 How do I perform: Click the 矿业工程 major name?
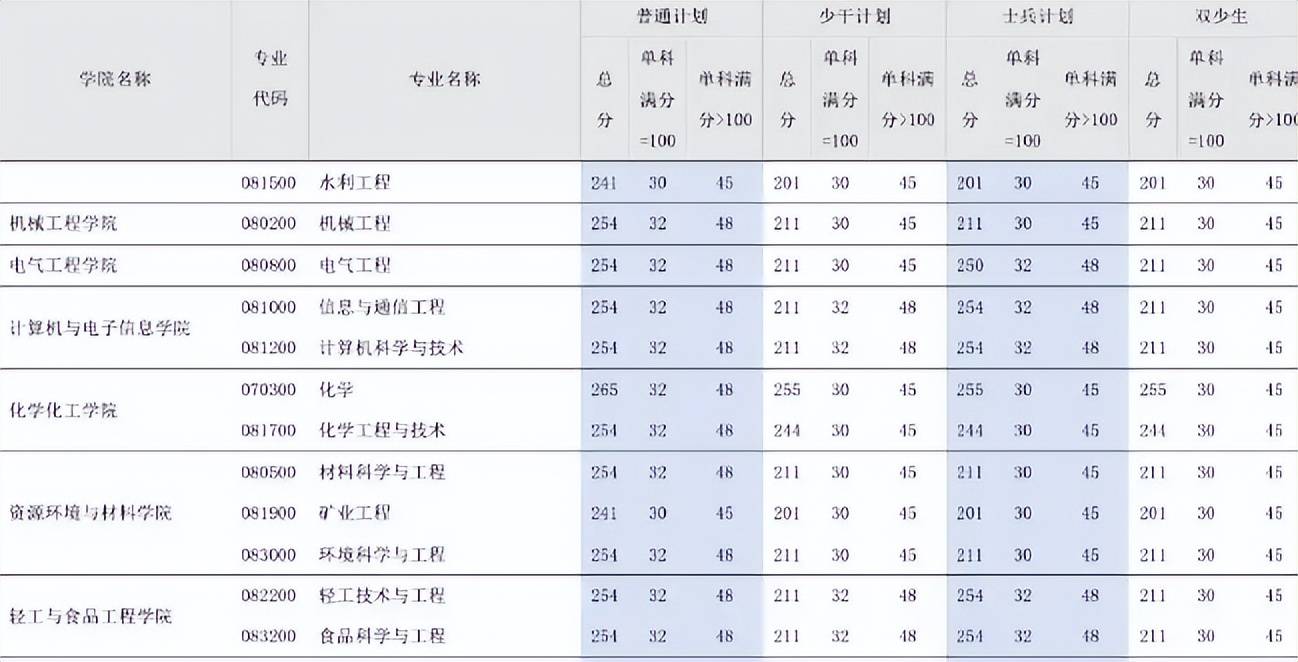(354, 513)
